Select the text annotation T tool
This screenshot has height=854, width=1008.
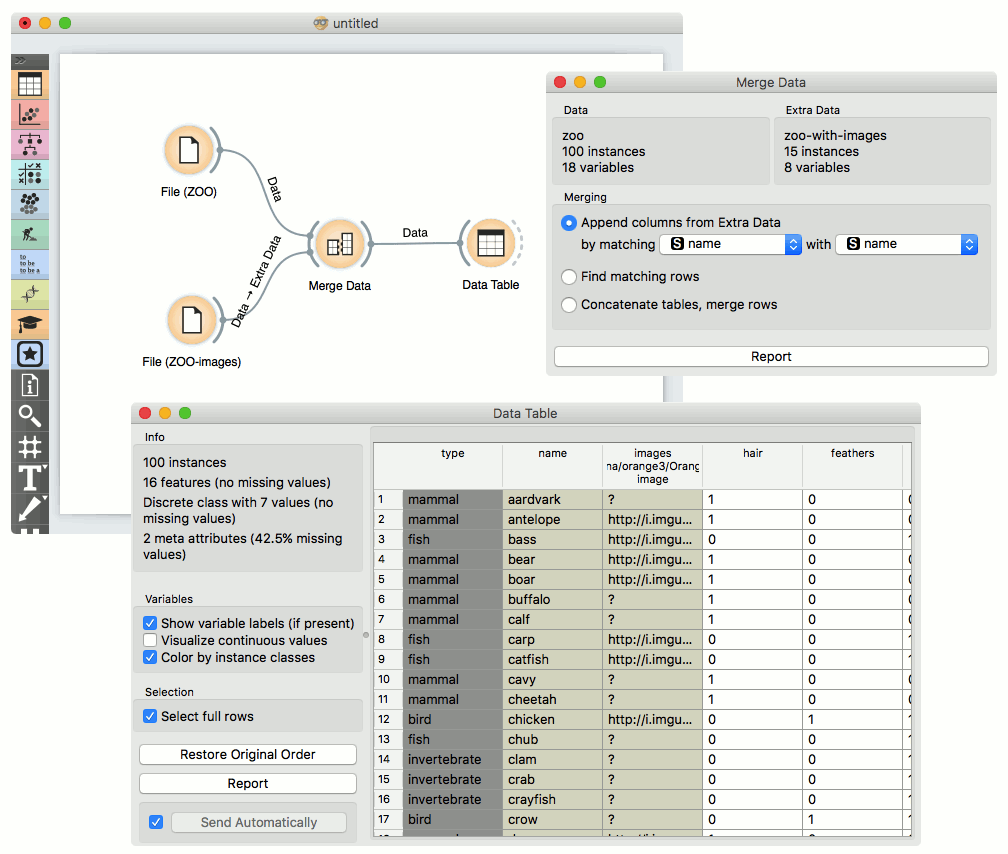coord(30,477)
